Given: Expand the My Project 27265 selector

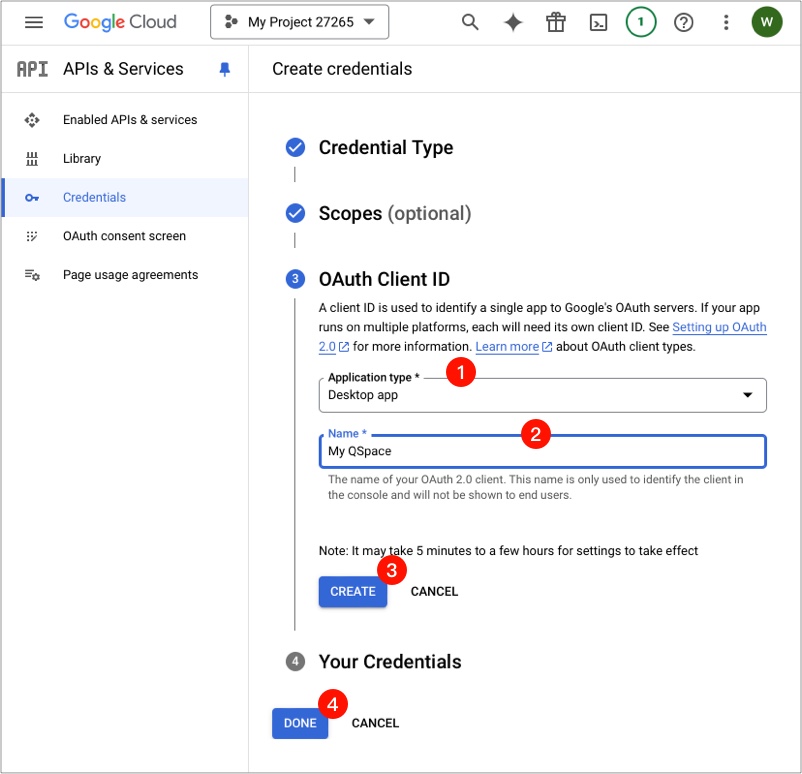Looking at the screenshot, I should point(299,22).
